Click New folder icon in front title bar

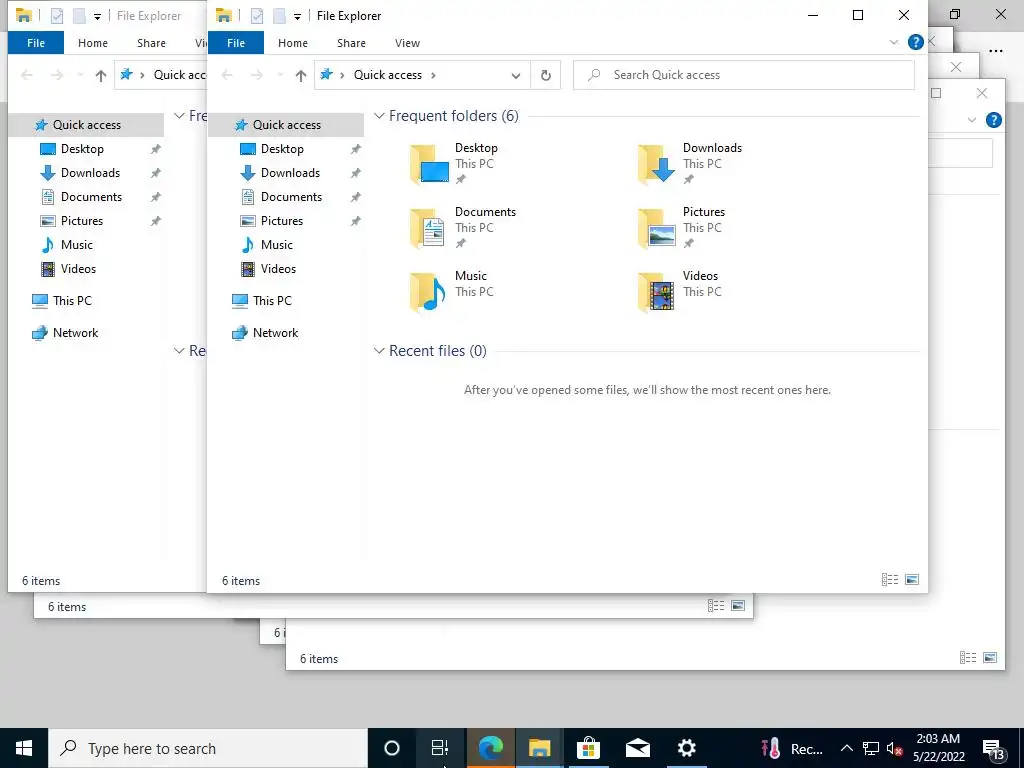279,16
